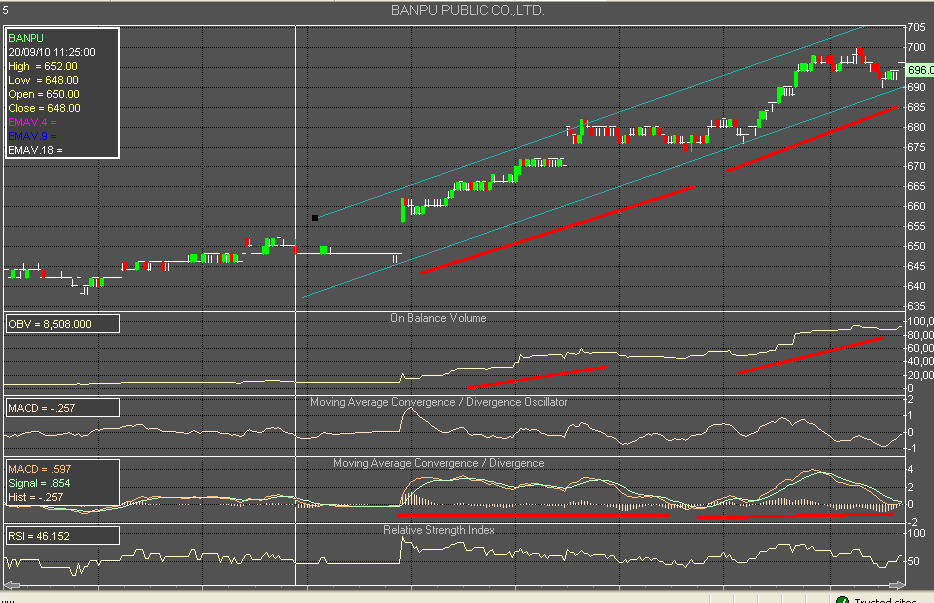The height and width of the screenshot is (603, 934).
Task: Click the right scroll arrow under the chart
Action: click(897, 586)
